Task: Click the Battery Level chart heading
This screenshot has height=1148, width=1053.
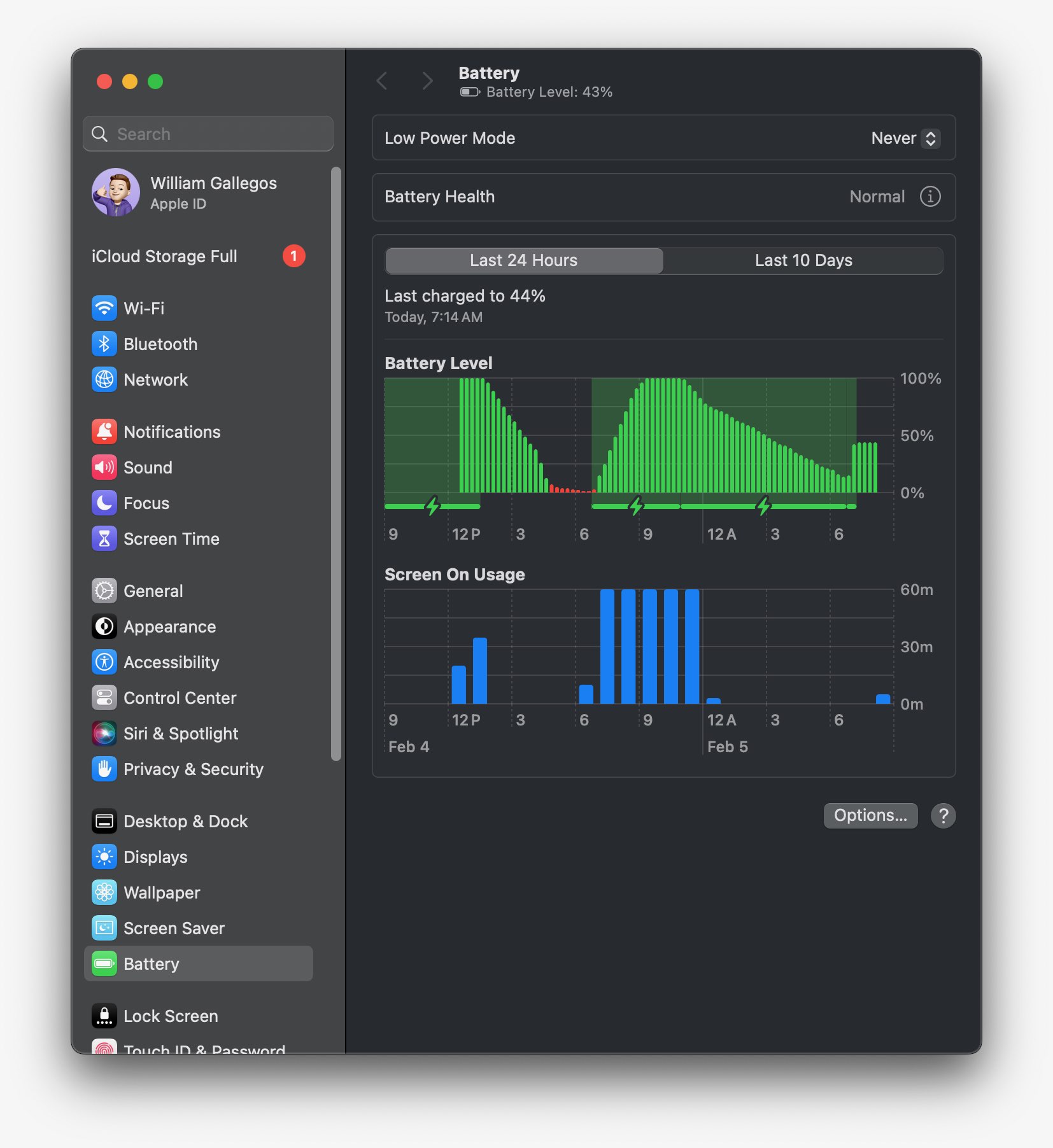Action: pos(439,363)
